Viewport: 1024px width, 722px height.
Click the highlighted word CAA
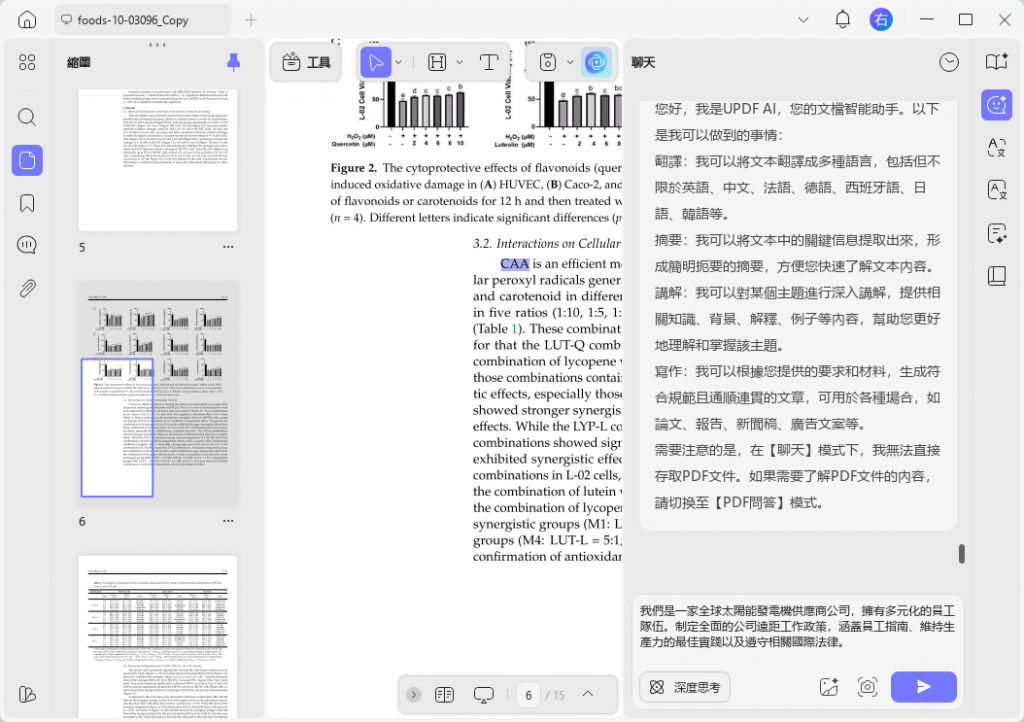coord(515,264)
